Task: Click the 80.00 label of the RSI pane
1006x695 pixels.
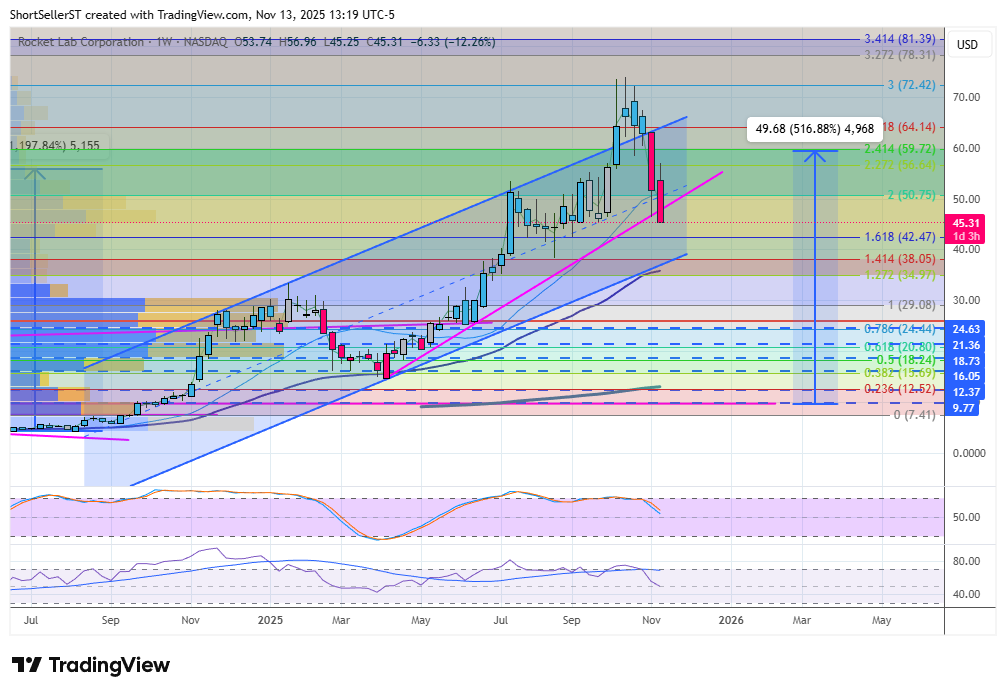Action: (966, 562)
